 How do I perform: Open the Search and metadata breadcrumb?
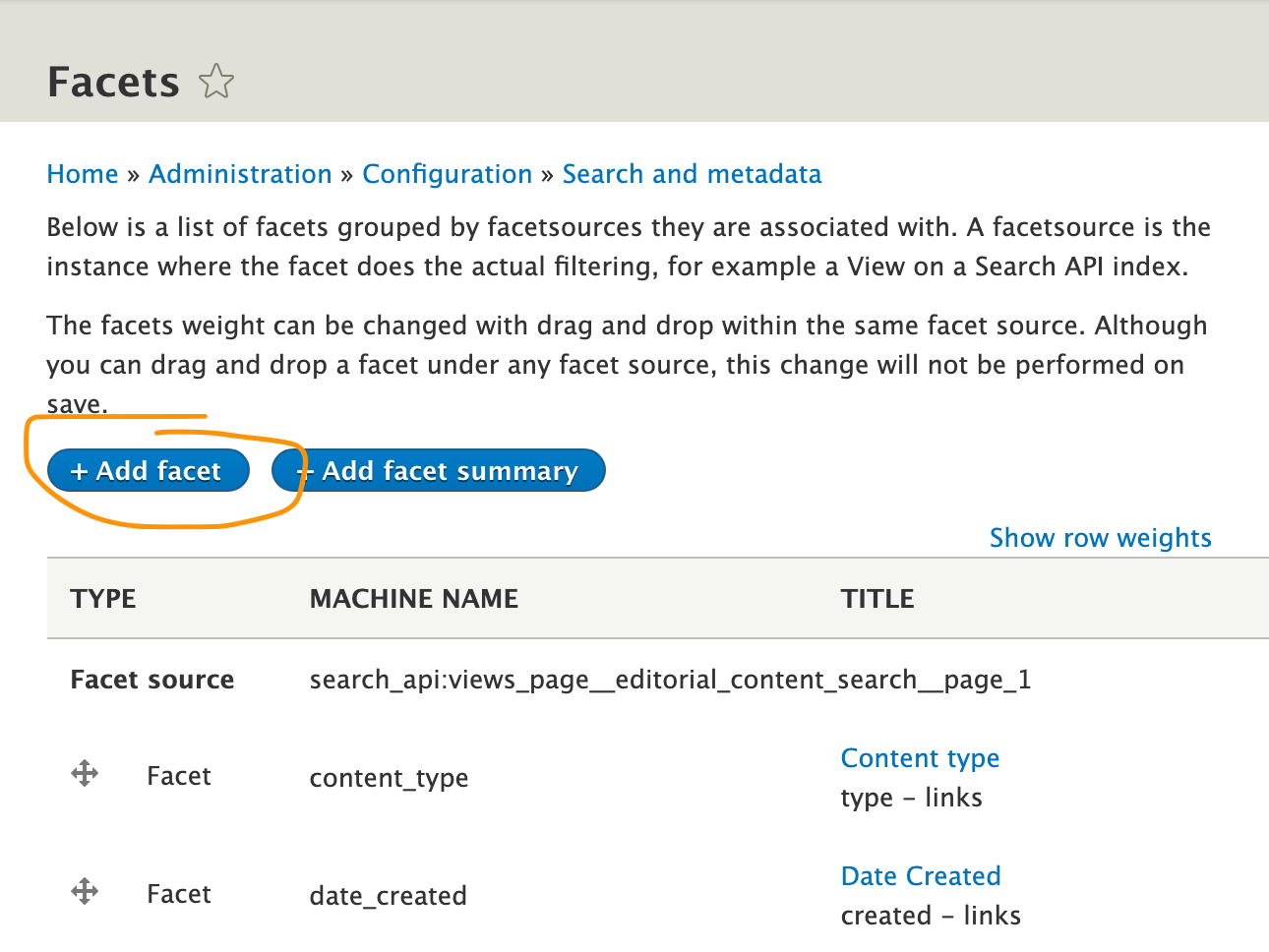(x=692, y=174)
